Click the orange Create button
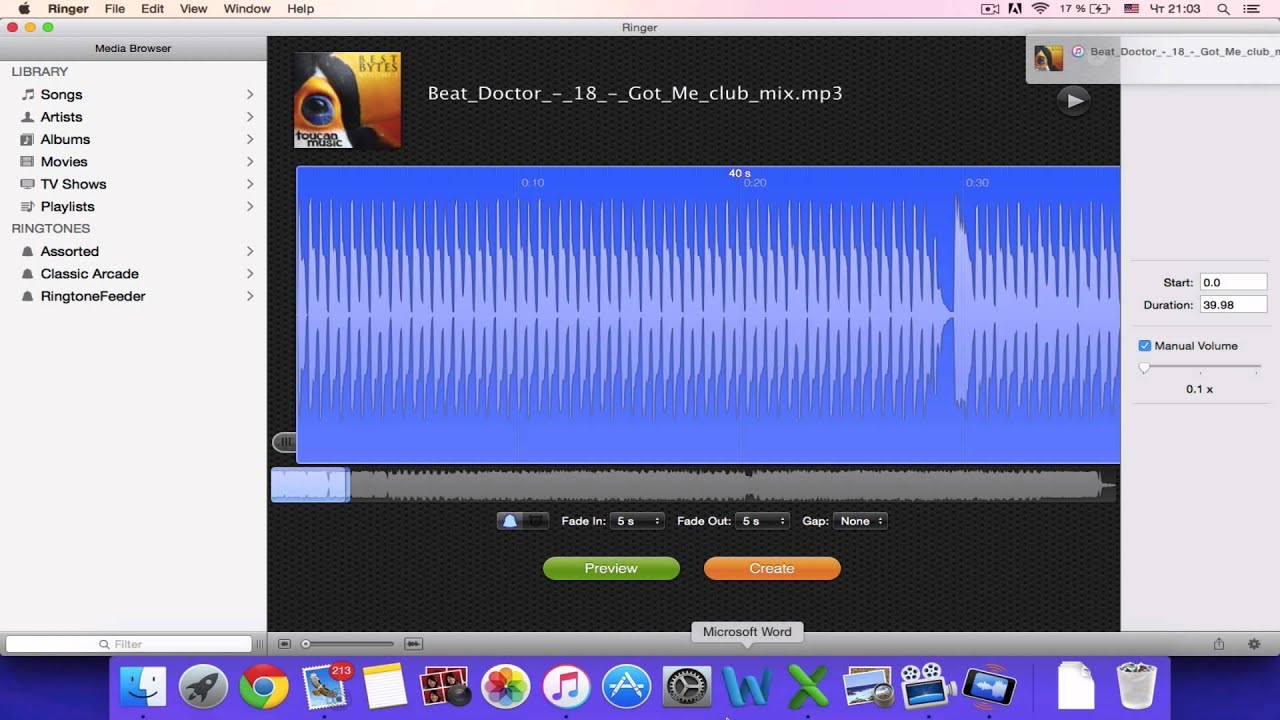The width and height of the screenshot is (1280, 720). 772,568
